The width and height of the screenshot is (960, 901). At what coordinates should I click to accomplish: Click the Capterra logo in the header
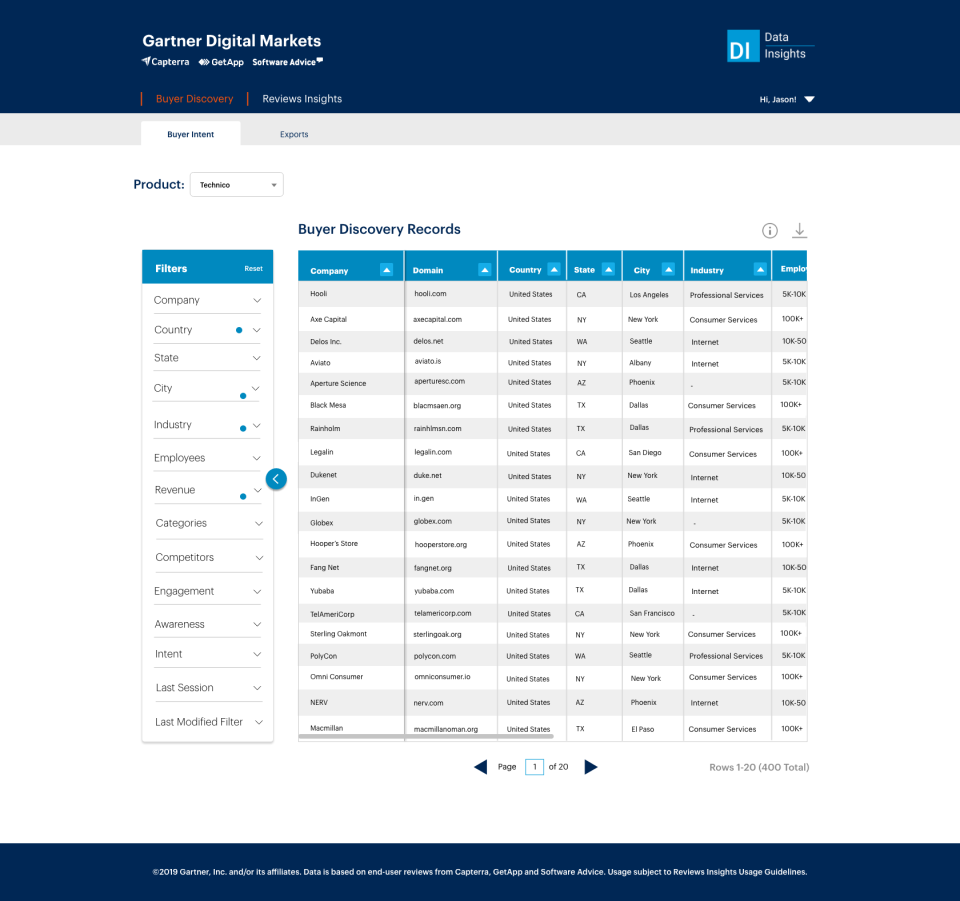pos(165,61)
